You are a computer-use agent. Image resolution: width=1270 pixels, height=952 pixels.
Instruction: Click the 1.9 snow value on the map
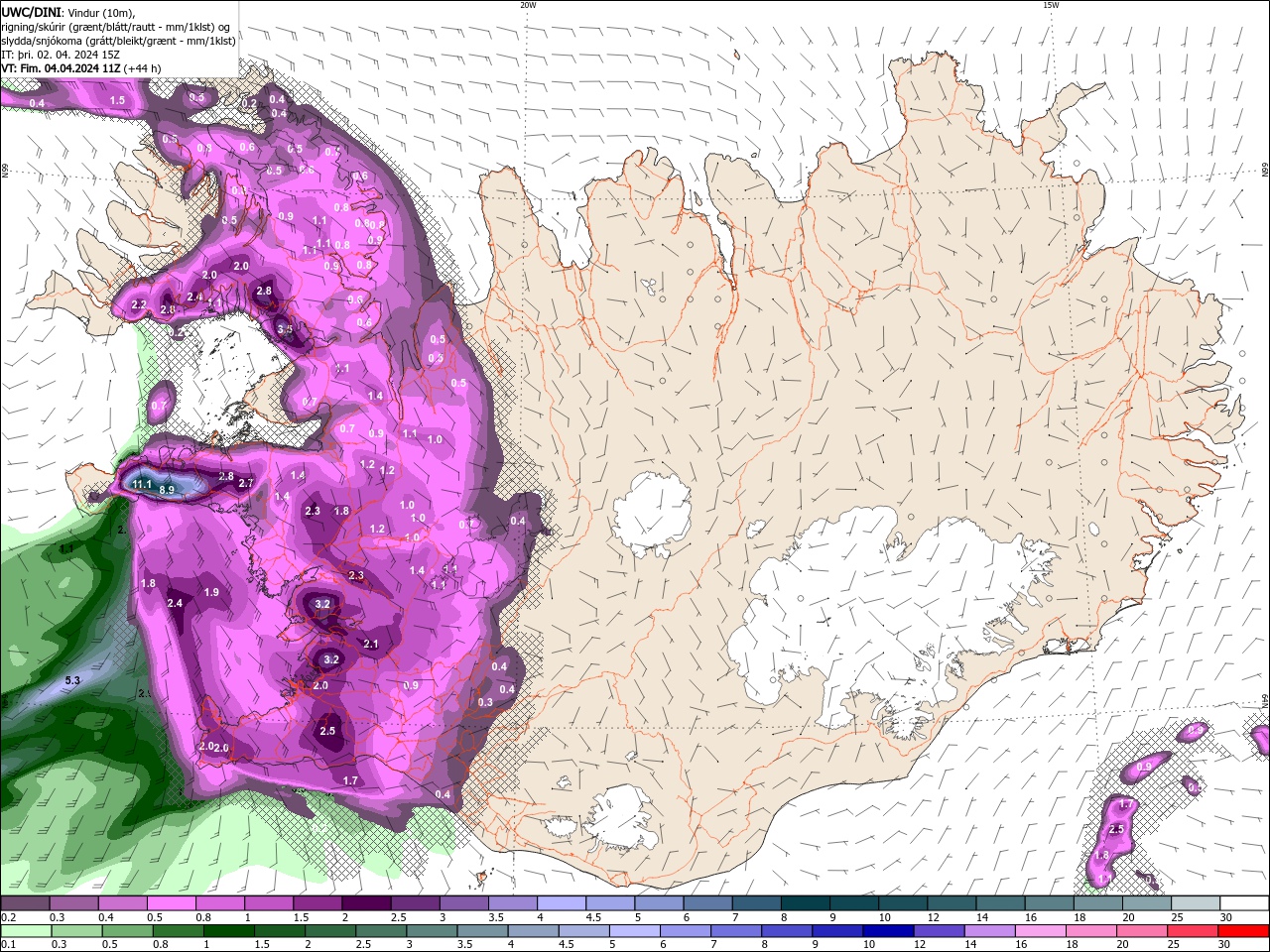click(211, 592)
